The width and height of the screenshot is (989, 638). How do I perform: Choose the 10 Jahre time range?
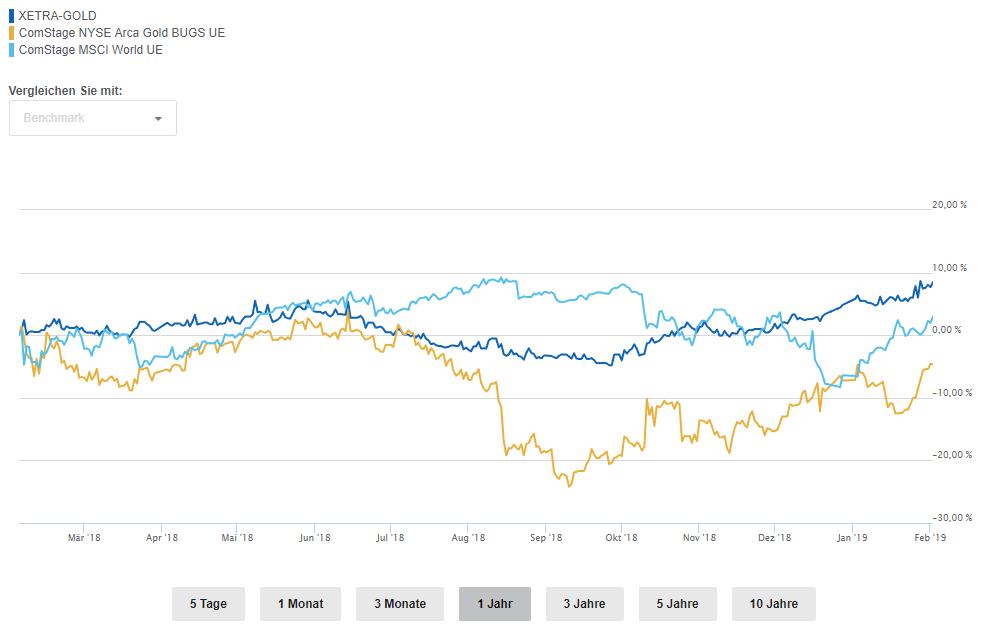pyautogui.click(x=774, y=604)
